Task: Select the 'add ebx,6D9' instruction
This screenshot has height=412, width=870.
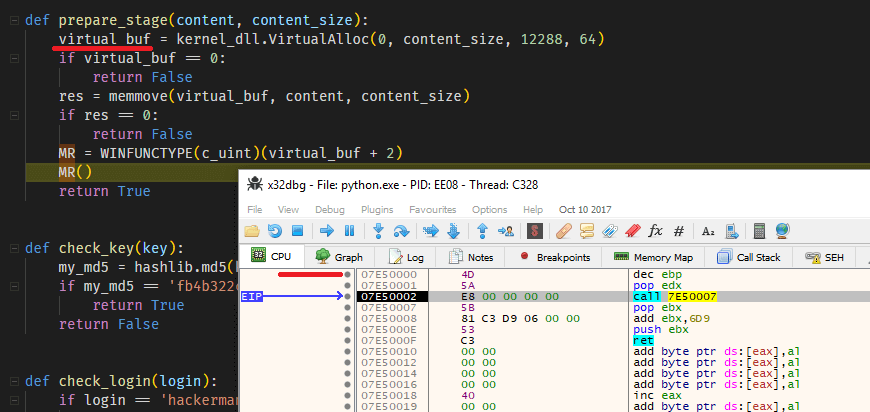Action: click(x=669, y=318)
